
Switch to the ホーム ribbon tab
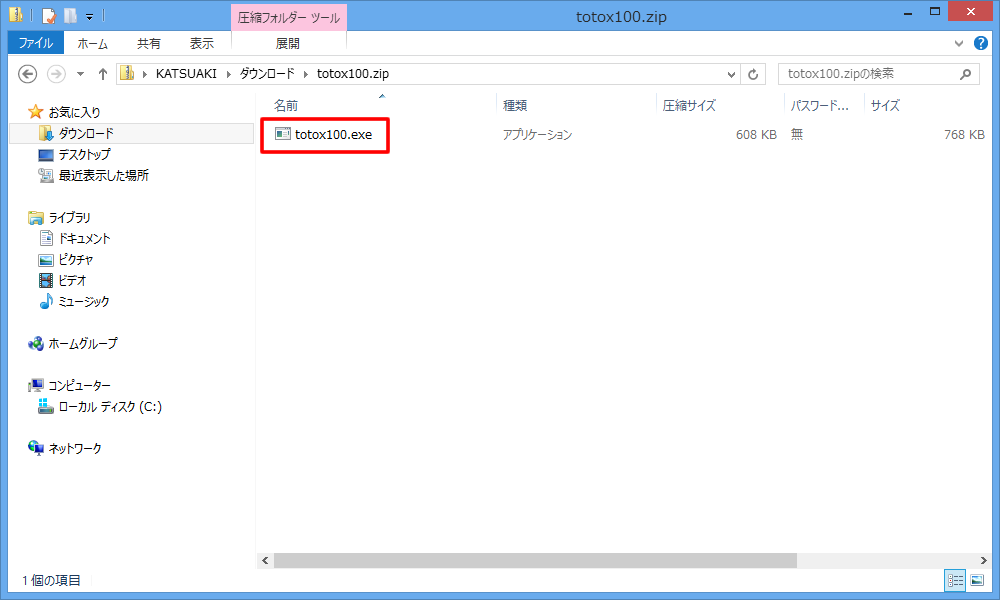coord(92,43)
